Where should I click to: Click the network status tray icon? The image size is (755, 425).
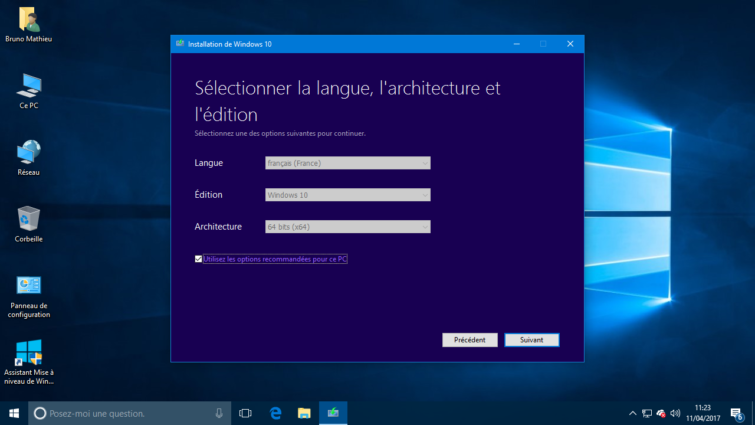(647, 413)
